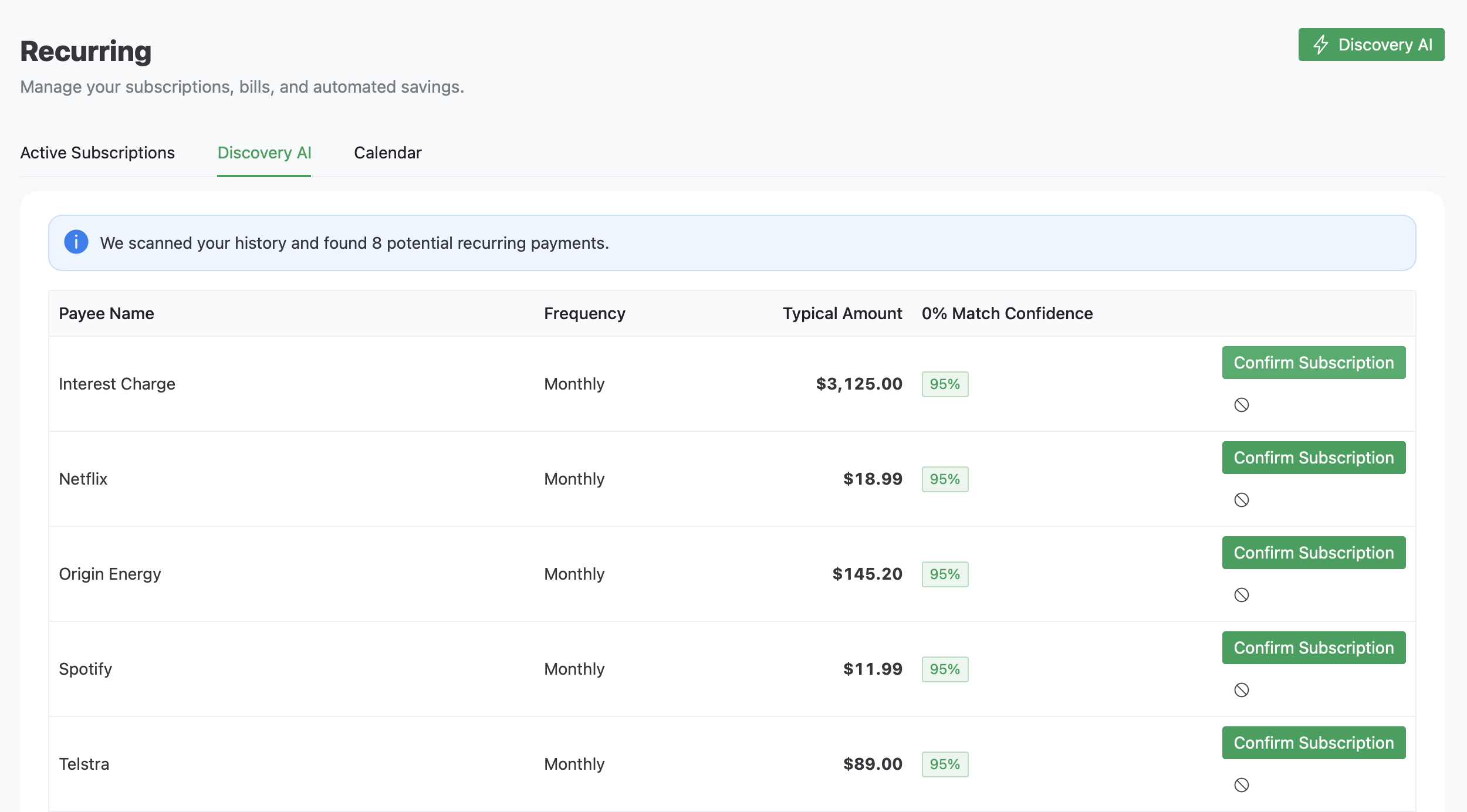Click Monthly frequency in the Origin Energy row
The width and height of the screenshot is (1467, 812).
click(574, 574)
